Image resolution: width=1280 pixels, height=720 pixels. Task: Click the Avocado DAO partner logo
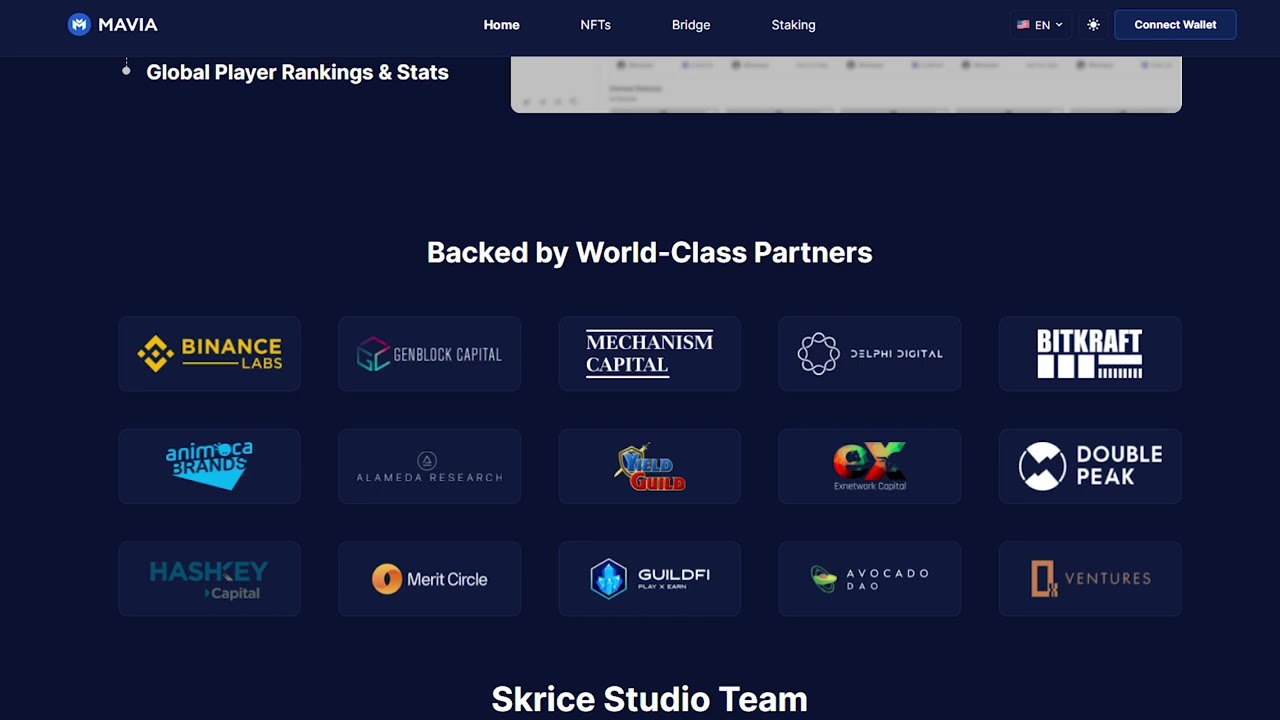pos(870,579)
